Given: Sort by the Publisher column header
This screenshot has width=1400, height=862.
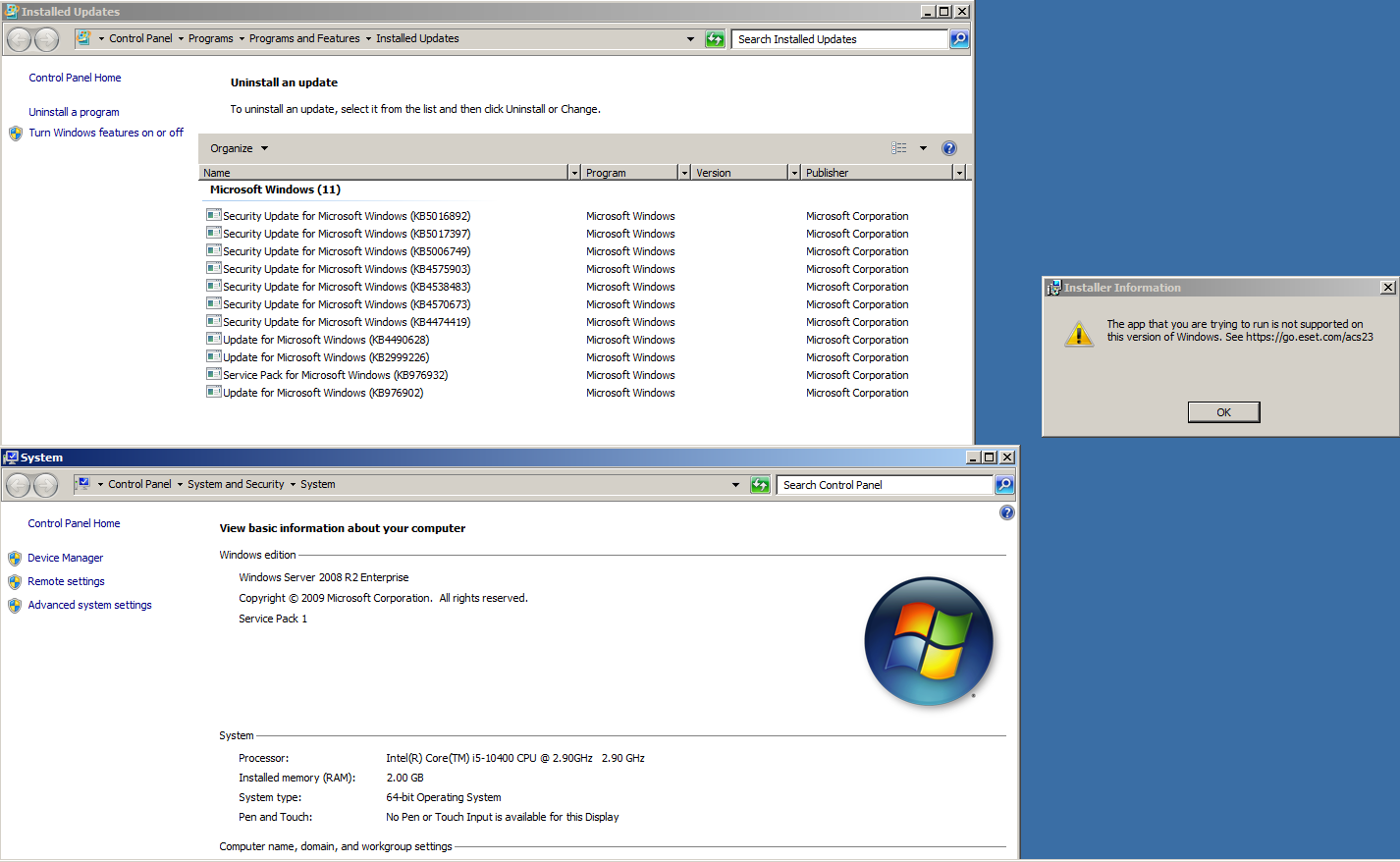Looking at the screenshot, I should point(877,173).
